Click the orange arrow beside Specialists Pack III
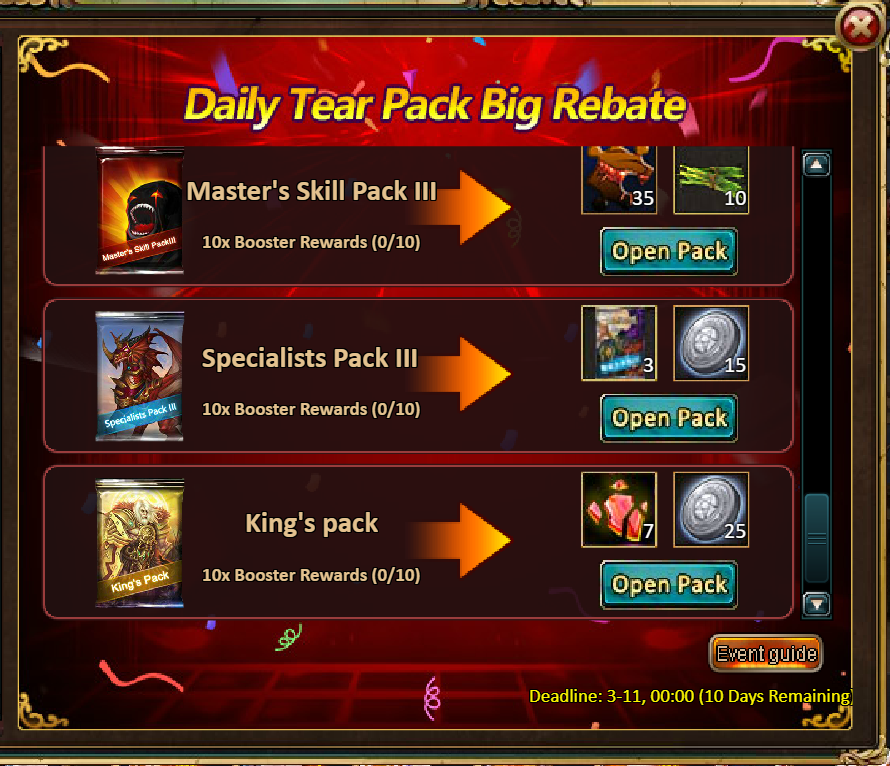This screenshot has height=766, width=890. (x=460, y=374)
